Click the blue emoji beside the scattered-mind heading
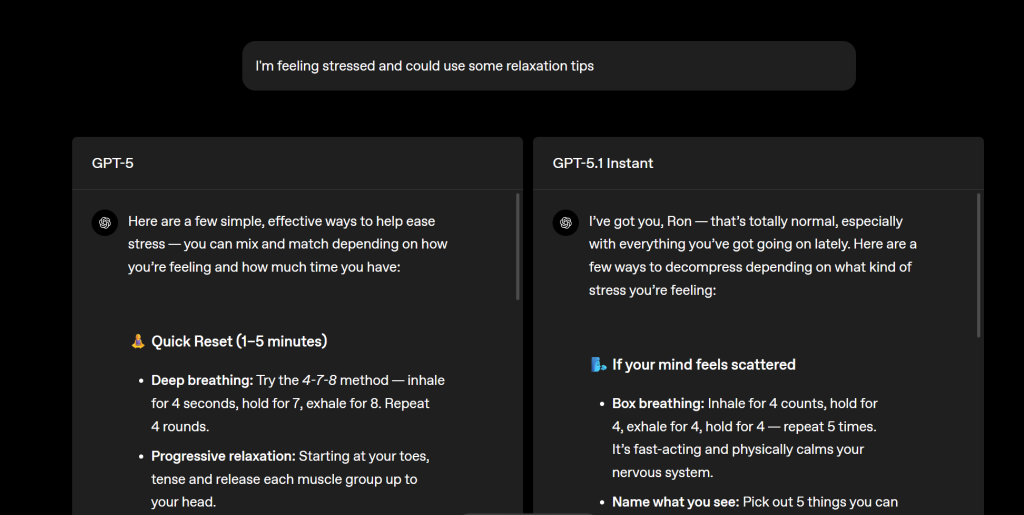This screenshot has width=1024, height=515. point(599,365)
